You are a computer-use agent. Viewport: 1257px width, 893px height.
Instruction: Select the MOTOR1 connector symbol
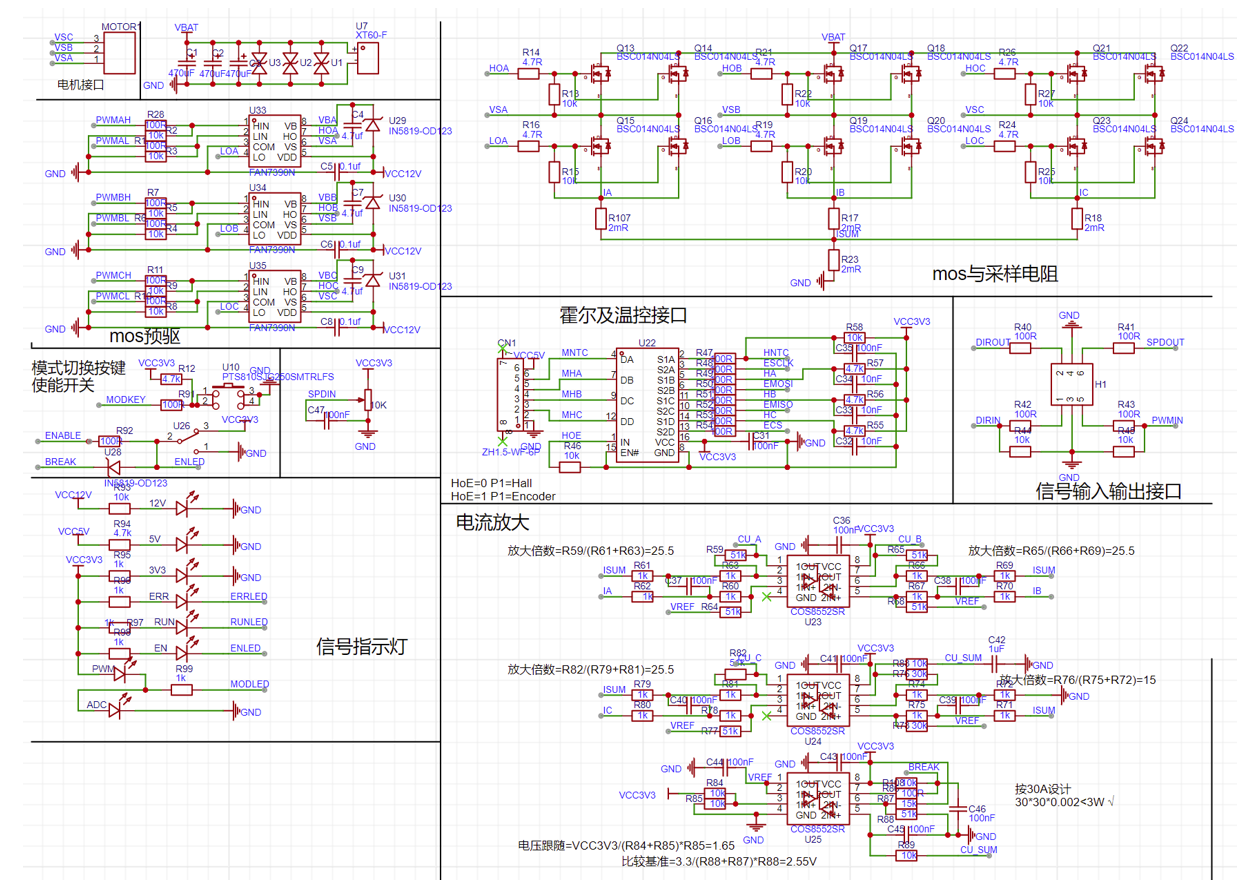(x=119, y=51)
